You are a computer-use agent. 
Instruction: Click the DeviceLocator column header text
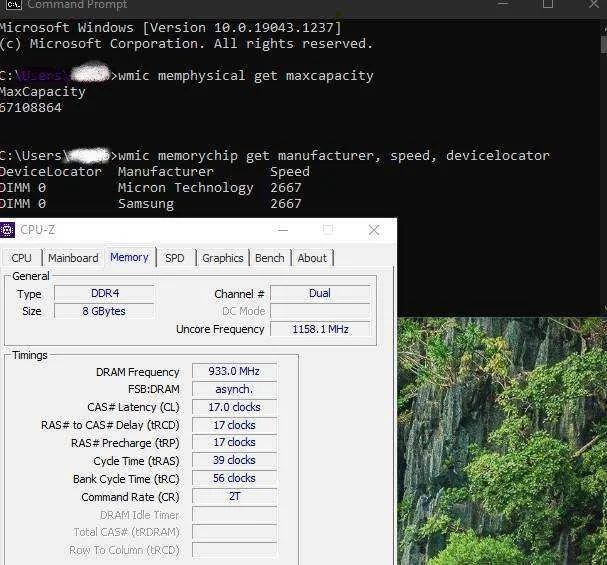click(x=51, y=171)
